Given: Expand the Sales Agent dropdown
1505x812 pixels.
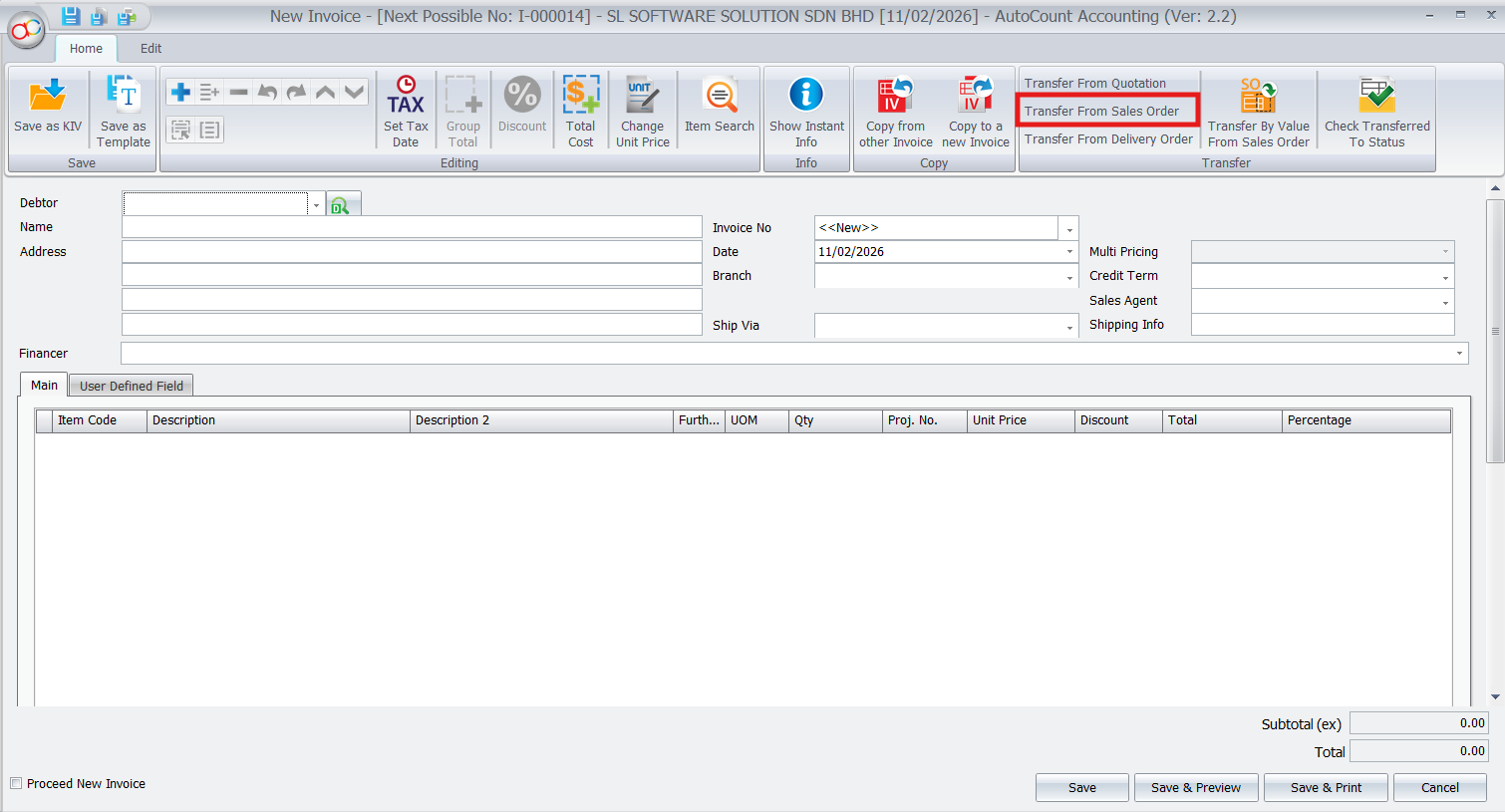Looking at the screenshot, I should pos(1444,302).
